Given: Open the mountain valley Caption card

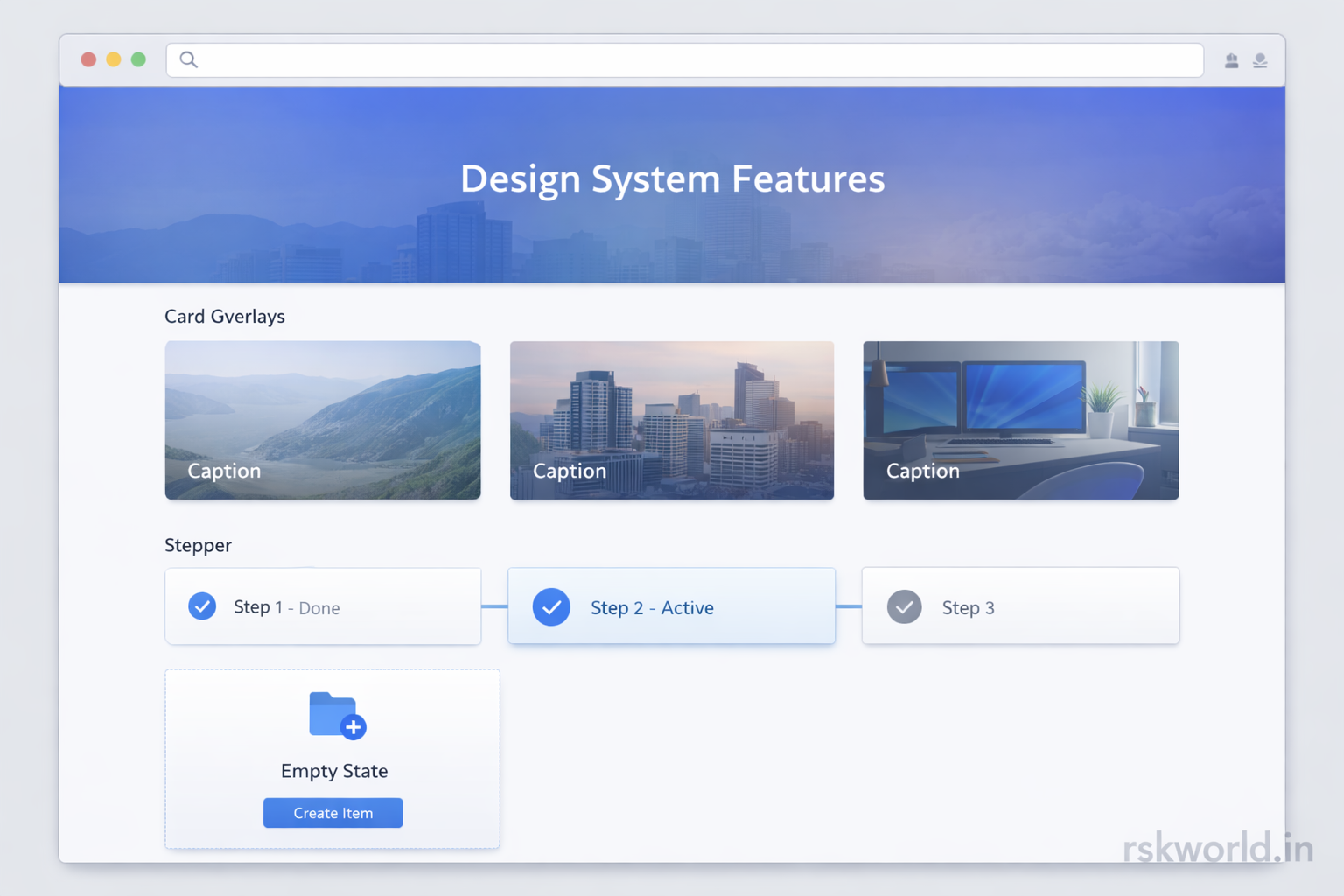Looking at the screenshot, I should (x=323, y=420).
